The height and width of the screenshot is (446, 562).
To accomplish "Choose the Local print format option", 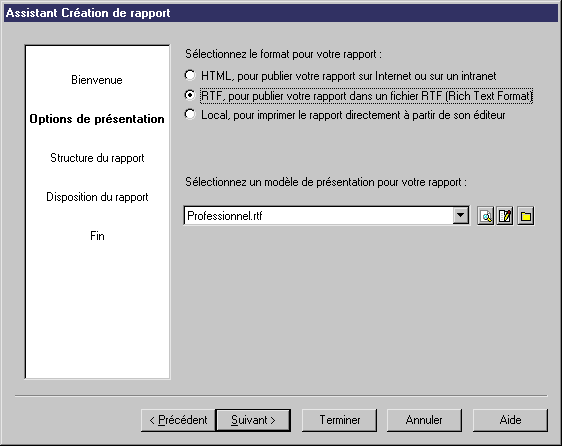I will 190,114.
